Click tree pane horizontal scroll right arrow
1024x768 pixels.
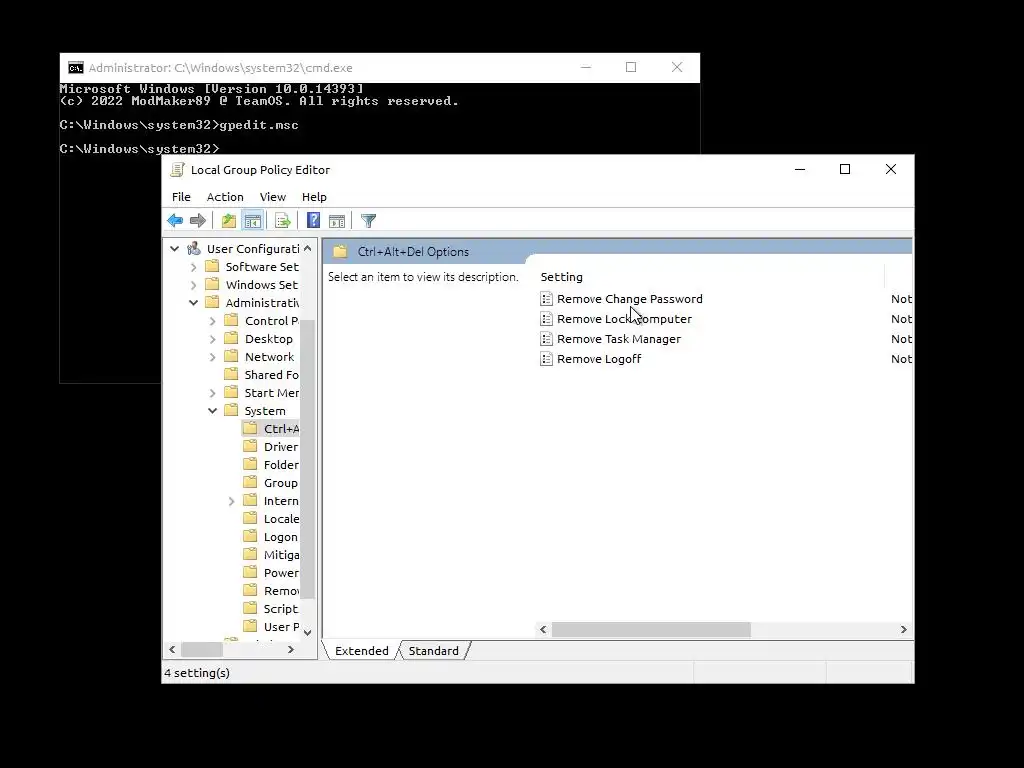coord(291,650)
